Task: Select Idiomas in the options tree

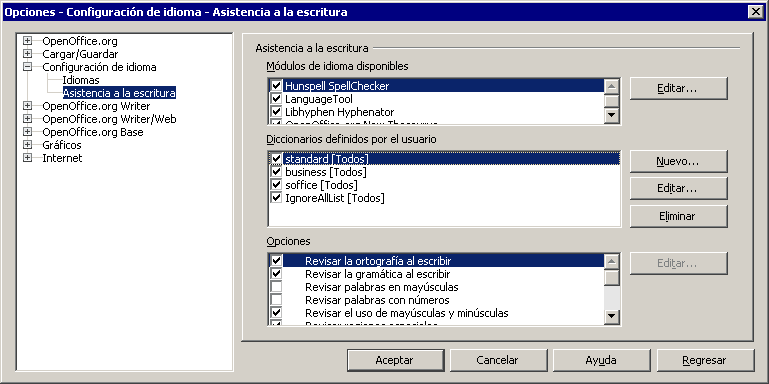Action: 81,80
